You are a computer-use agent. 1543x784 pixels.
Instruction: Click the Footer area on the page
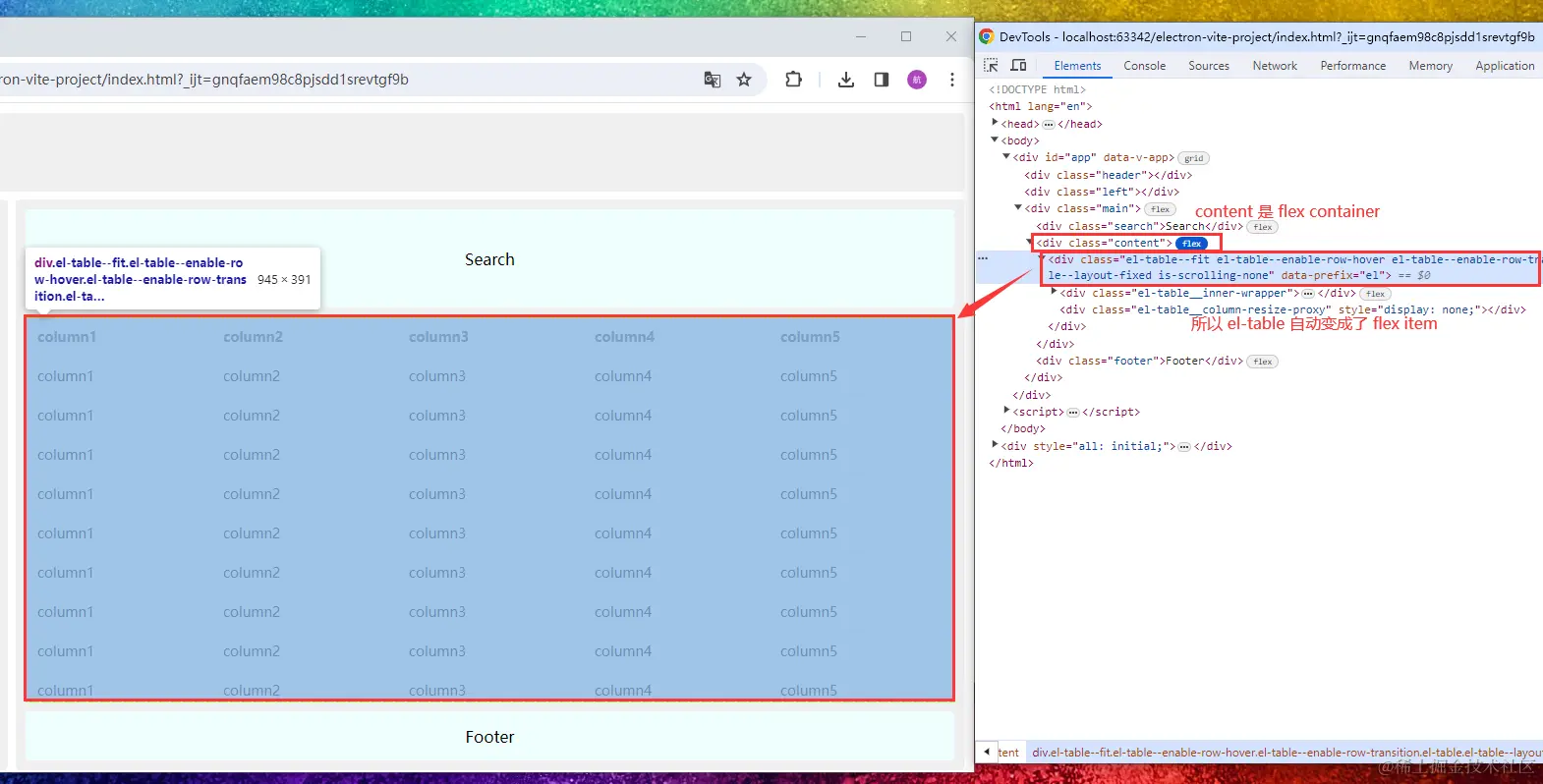pyautogui.click(x=489, y=737)
